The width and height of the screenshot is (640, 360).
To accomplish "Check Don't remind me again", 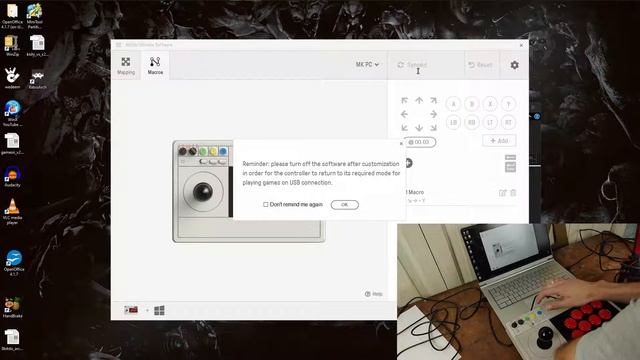I will coord(266,204).
